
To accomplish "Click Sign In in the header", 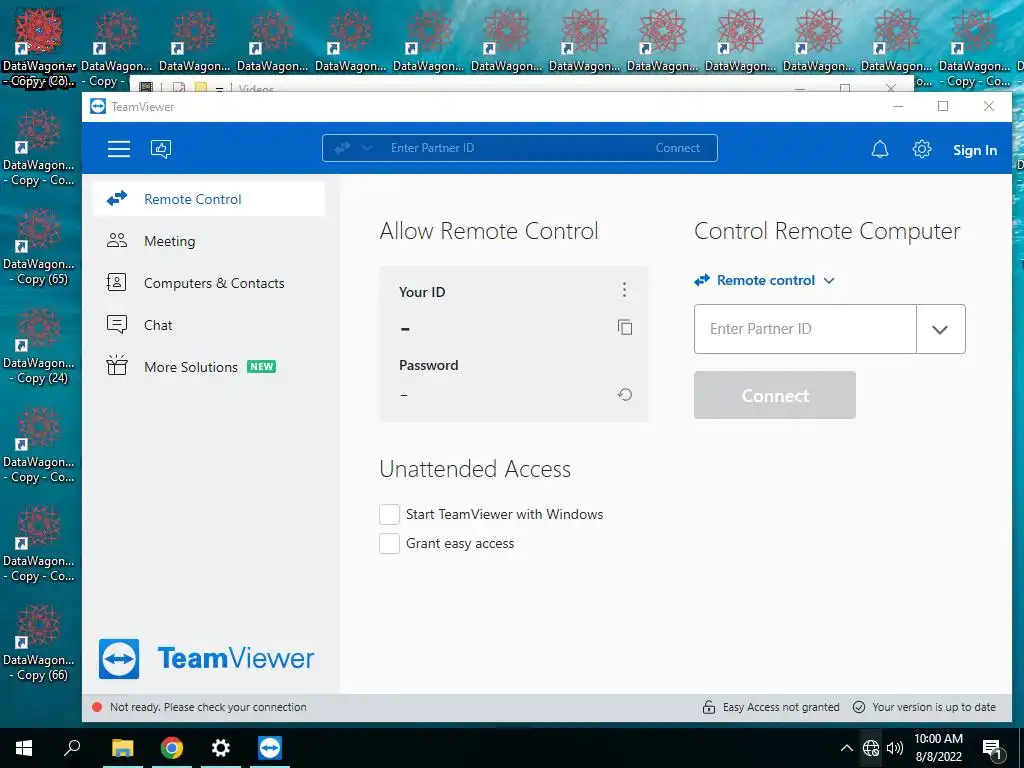I will click(974, 150).
